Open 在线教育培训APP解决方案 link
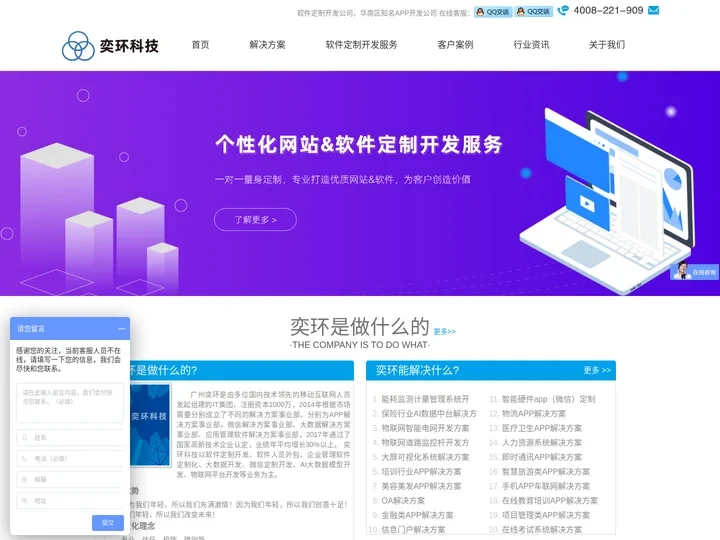 (550, 501)
